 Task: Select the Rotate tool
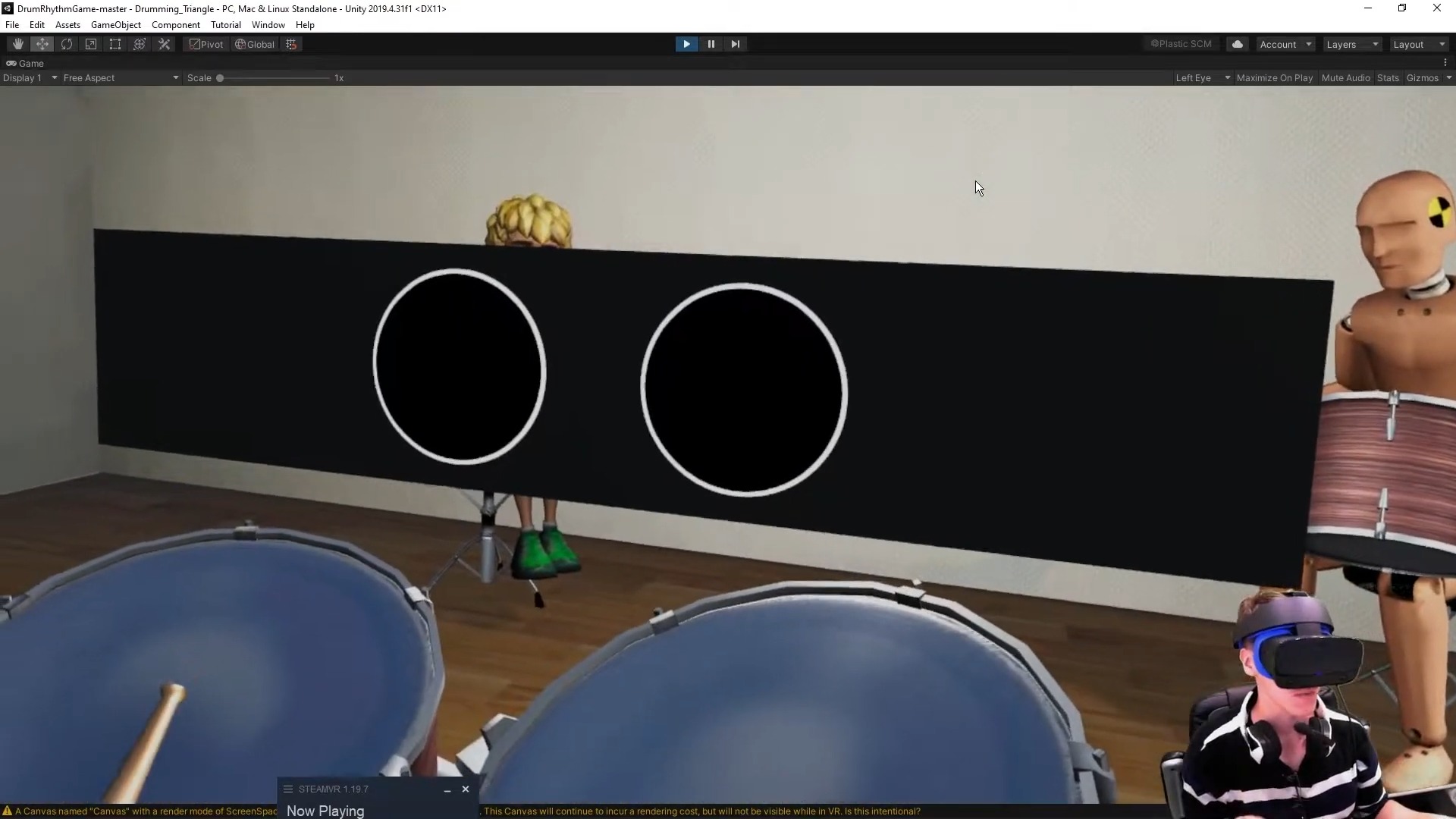(67, 44)
